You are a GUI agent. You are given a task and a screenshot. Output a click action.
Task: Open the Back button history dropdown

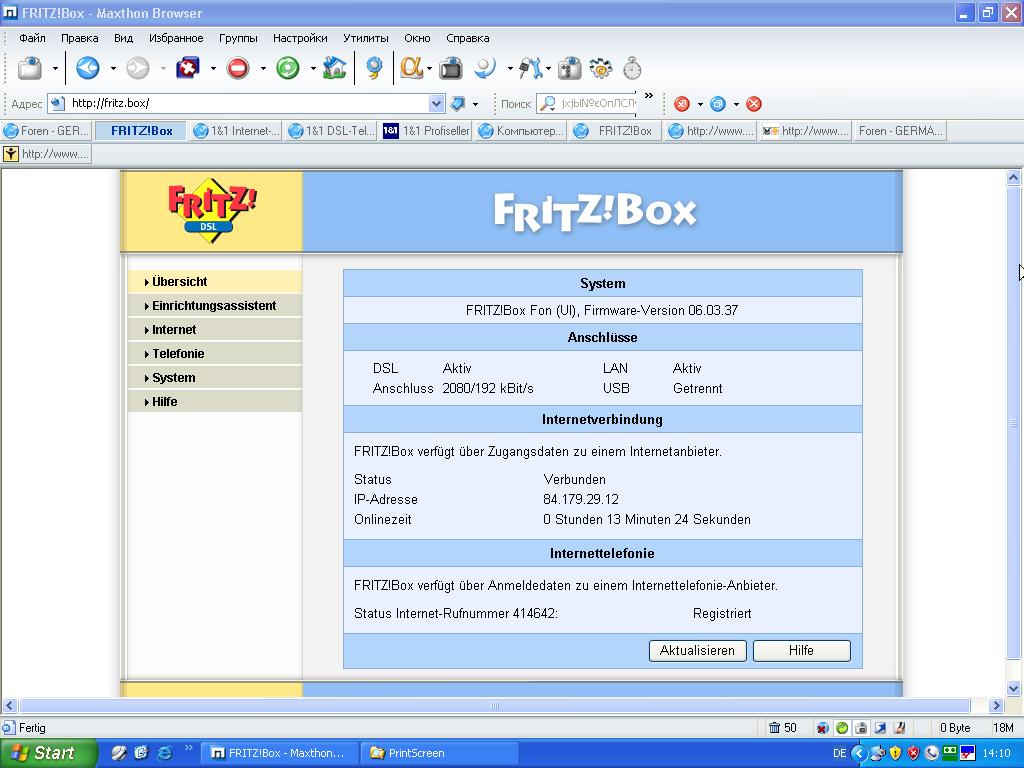click(113, 69)
